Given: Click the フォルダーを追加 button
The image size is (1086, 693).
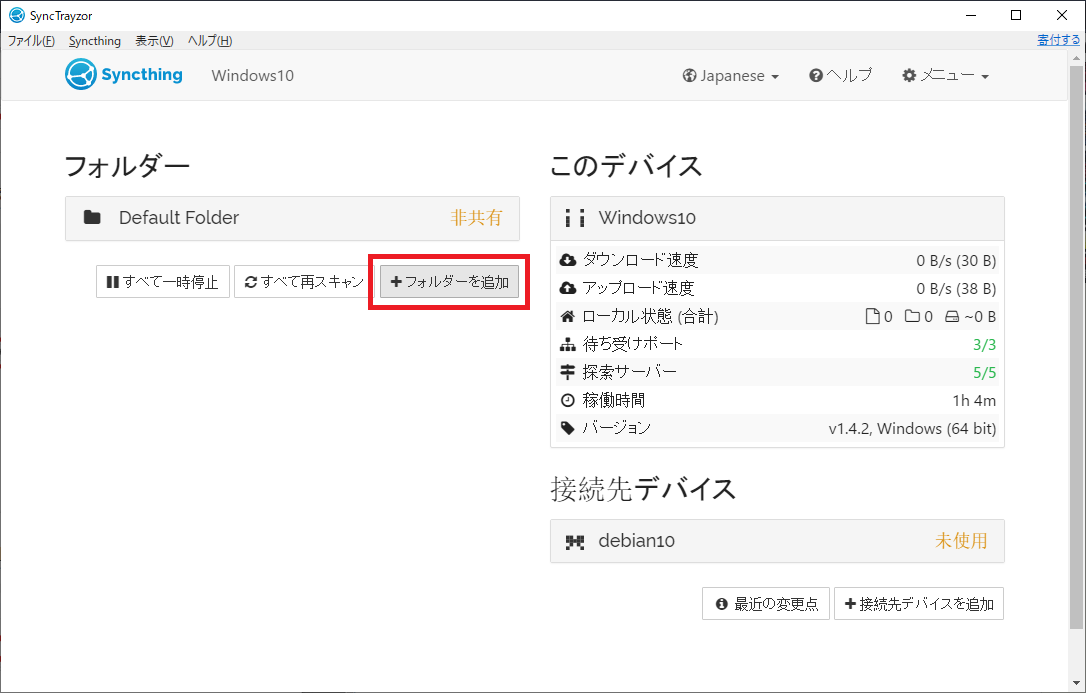Looking at the screenshot, I should (x=449, y=282).
